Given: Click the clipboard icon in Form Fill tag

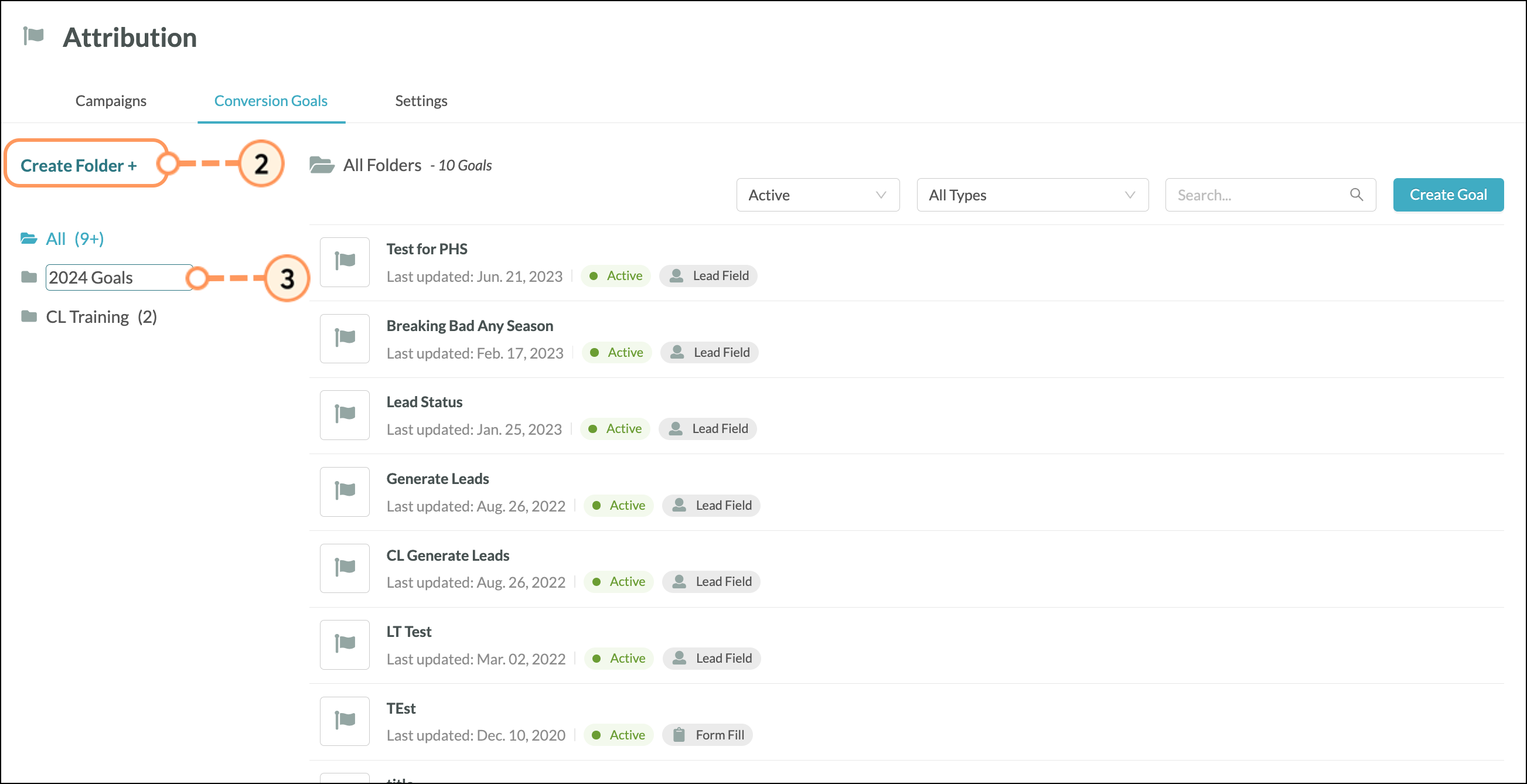Looking at the screenshot, I should (x=679, y=735).
